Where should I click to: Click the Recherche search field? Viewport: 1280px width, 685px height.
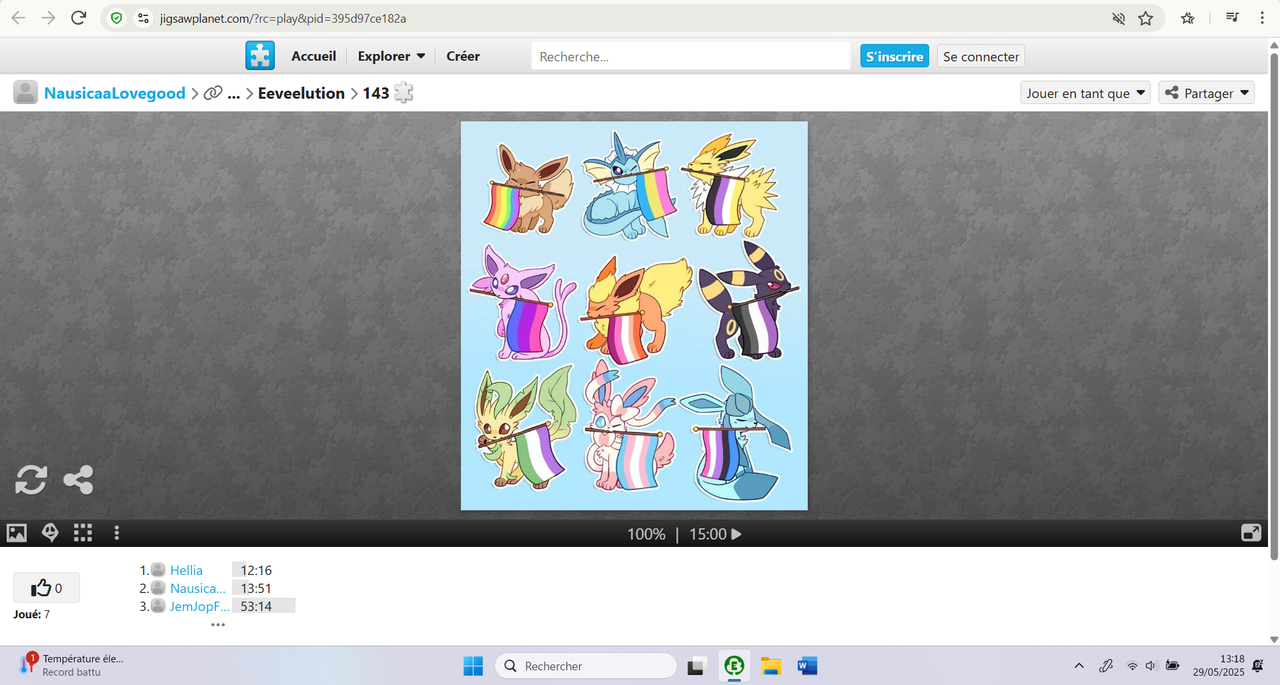point(691,57)
